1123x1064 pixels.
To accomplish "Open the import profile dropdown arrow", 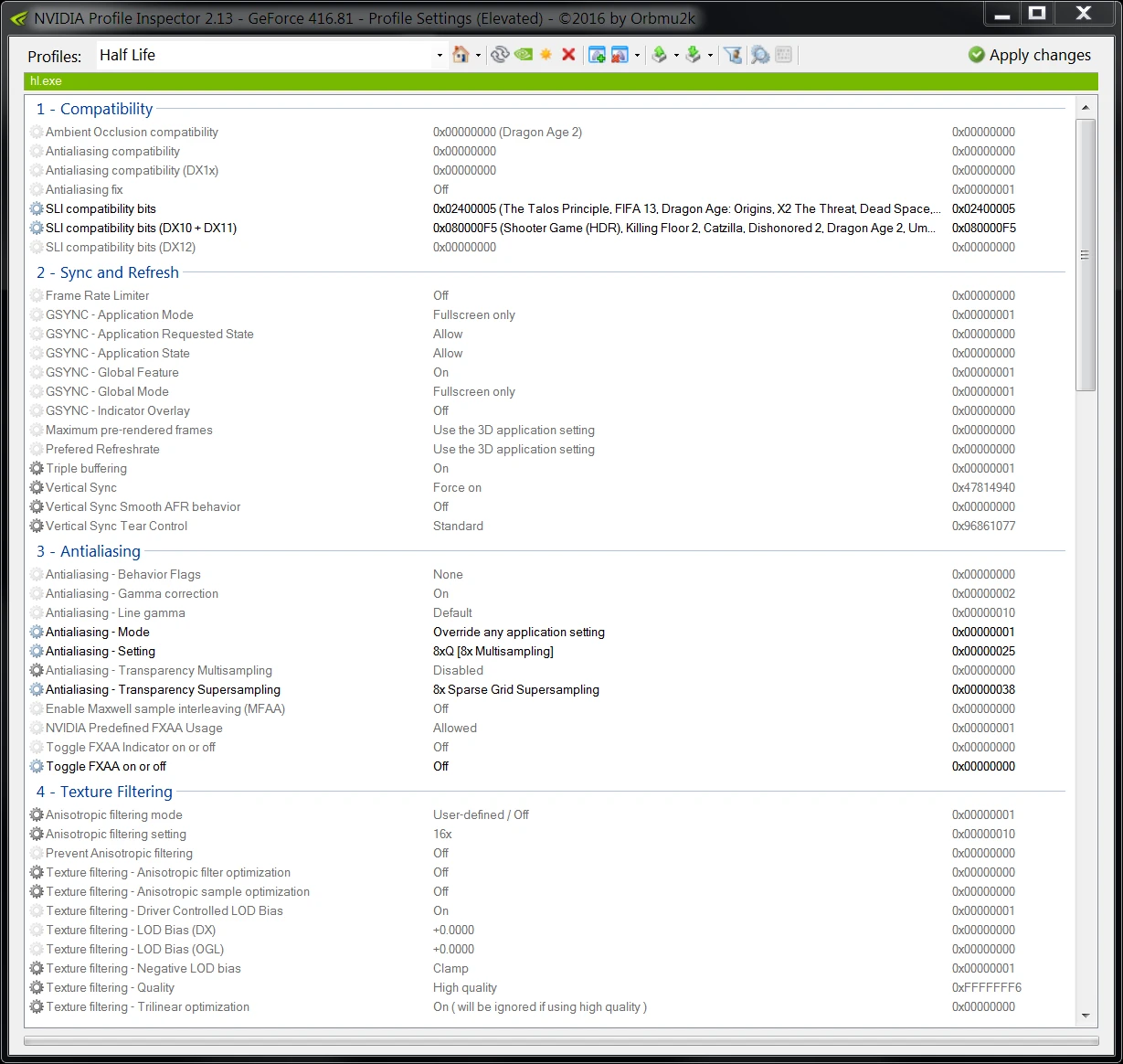I will [x=710, y=56].
